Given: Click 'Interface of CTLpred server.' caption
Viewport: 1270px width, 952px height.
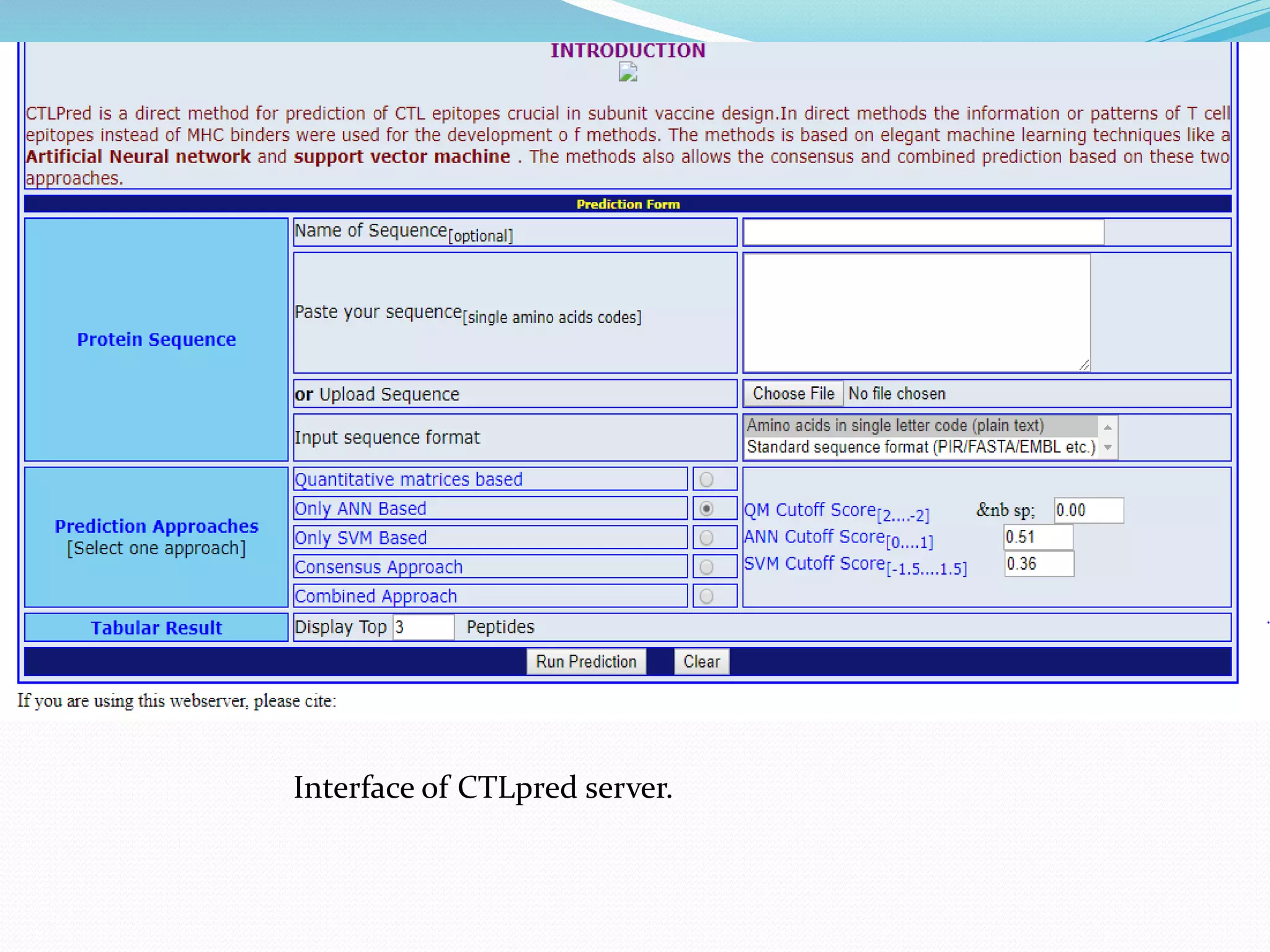Looking at the screenshot, I should click(483, 788).
